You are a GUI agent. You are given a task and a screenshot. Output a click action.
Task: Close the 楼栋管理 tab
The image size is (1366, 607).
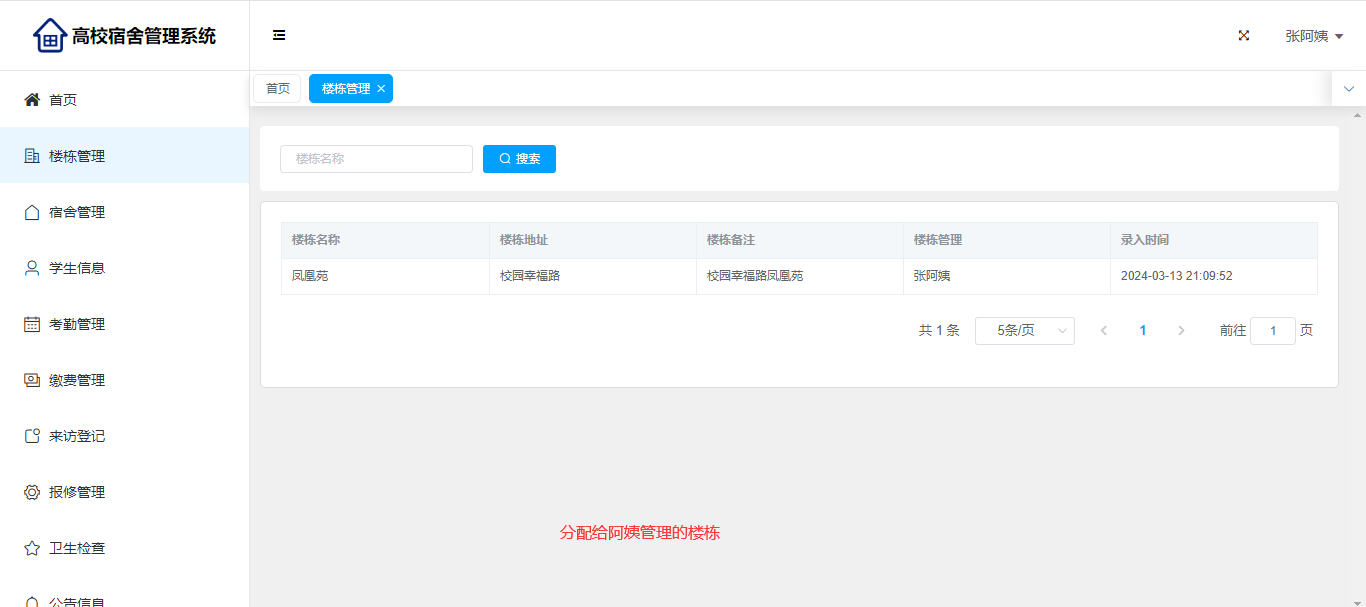click(x=381, y=89)
